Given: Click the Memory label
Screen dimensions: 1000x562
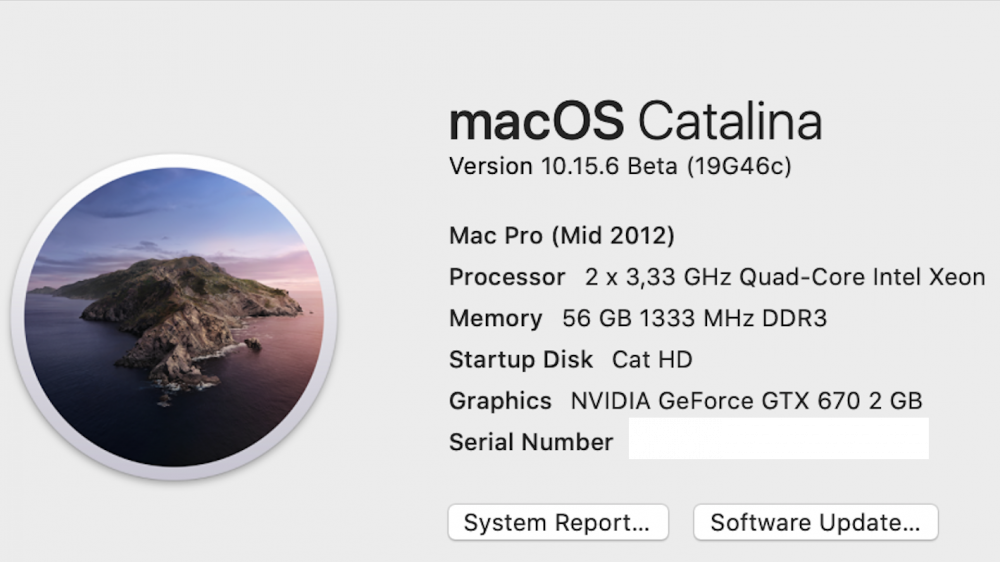Looking at the screenshot, I should point(496,318).
